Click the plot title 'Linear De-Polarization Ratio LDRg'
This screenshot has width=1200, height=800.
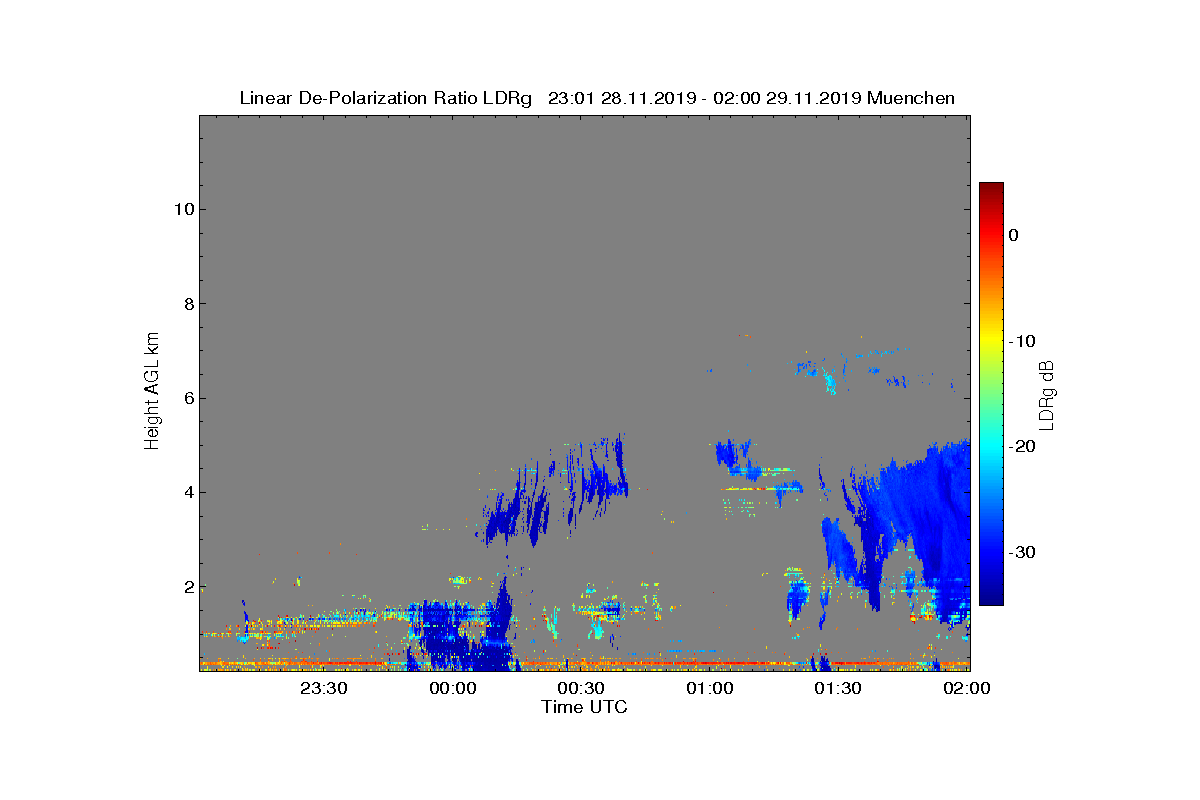pos(386,98)
